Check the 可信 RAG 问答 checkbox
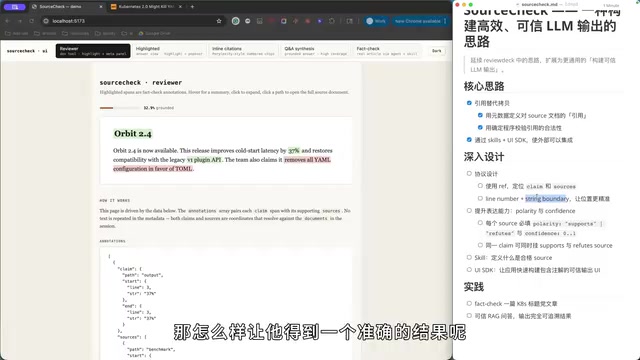The width and height of the screenshot is (640, 360). (x=469, y=316)
